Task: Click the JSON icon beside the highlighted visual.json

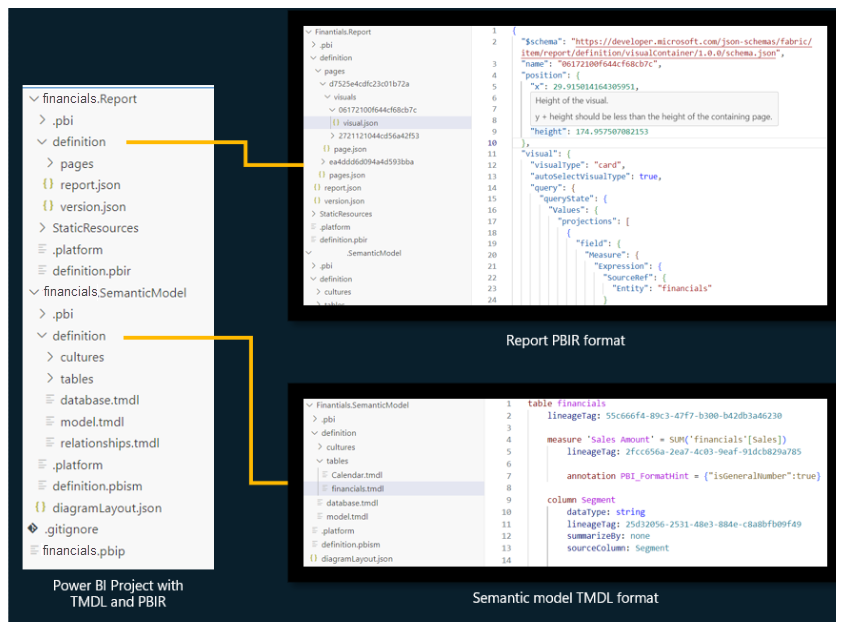Action: [x=336, y=122]
